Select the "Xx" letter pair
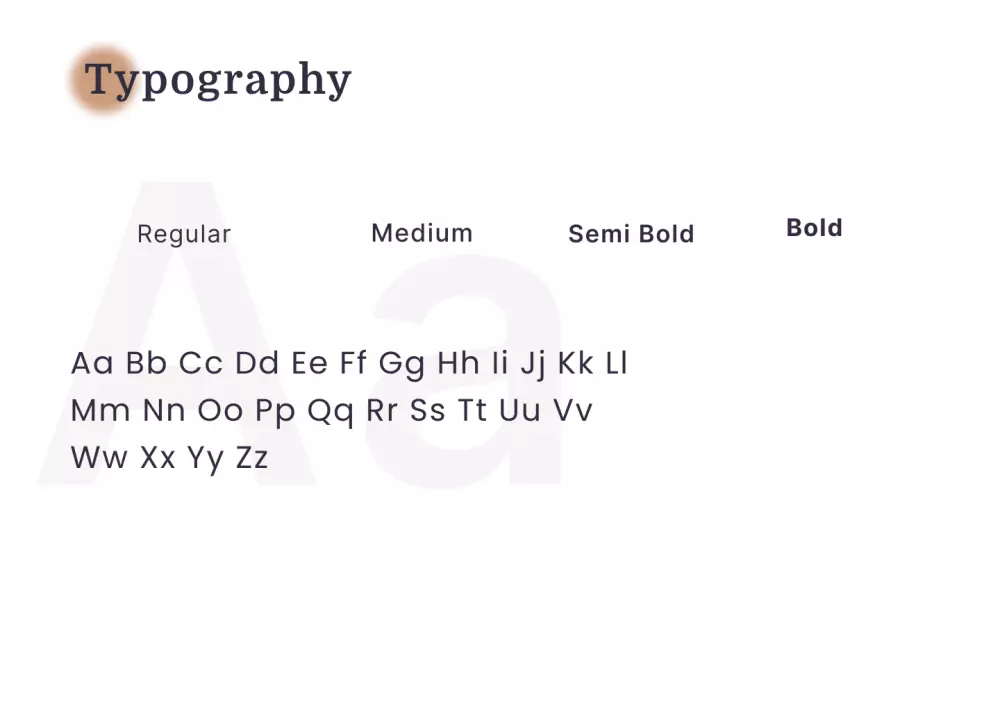Screen dimensions: 1000x711 point(158,458)
